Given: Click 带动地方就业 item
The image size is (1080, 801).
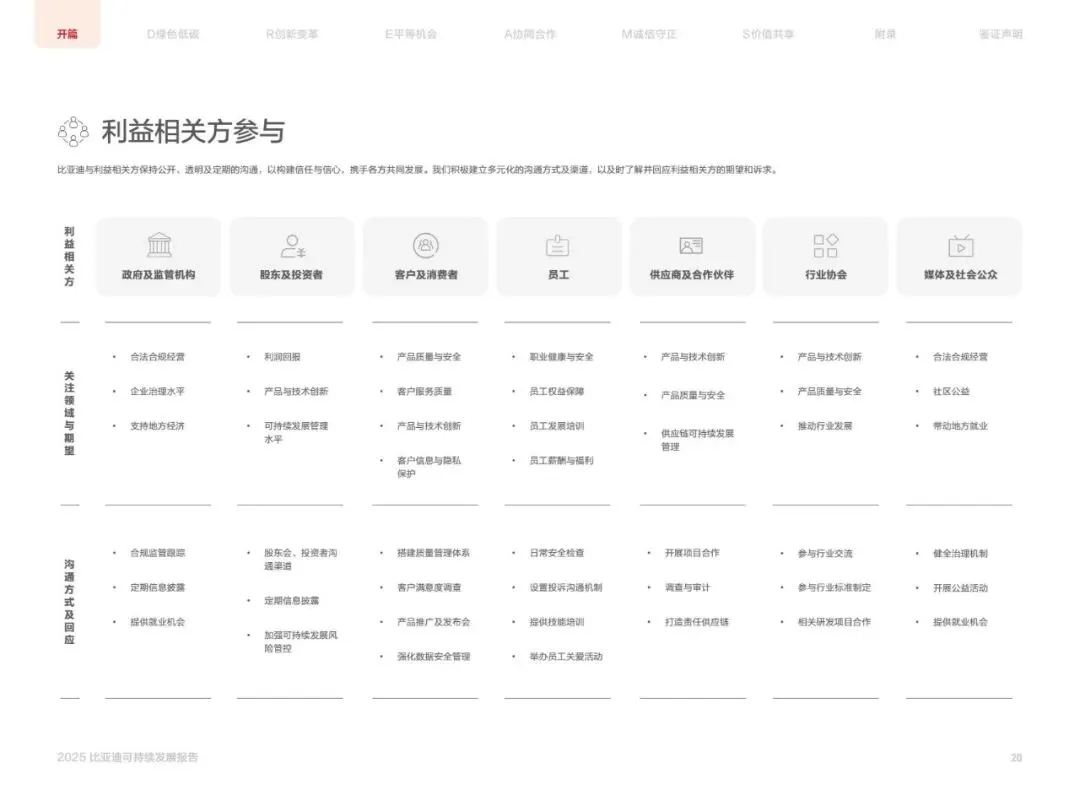Looking at the screenshot, I should pyautogui.click(x=960, y=426).
